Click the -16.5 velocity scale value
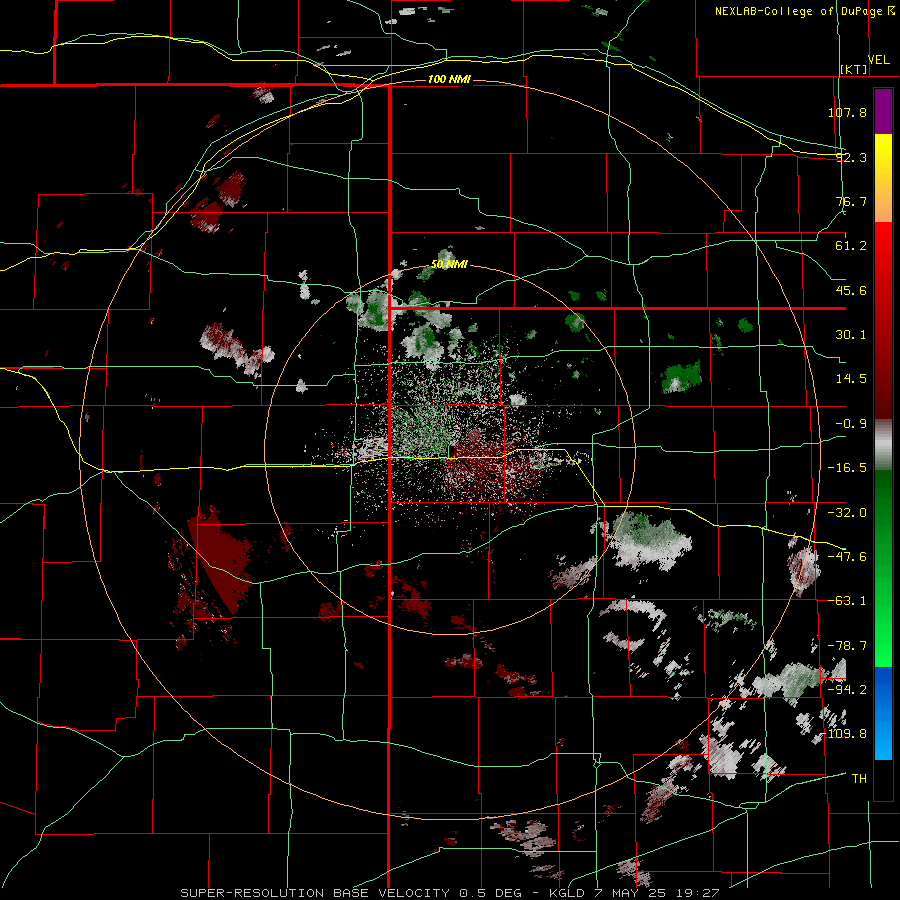This screenshot has height=900, width=900. (847, 468)
